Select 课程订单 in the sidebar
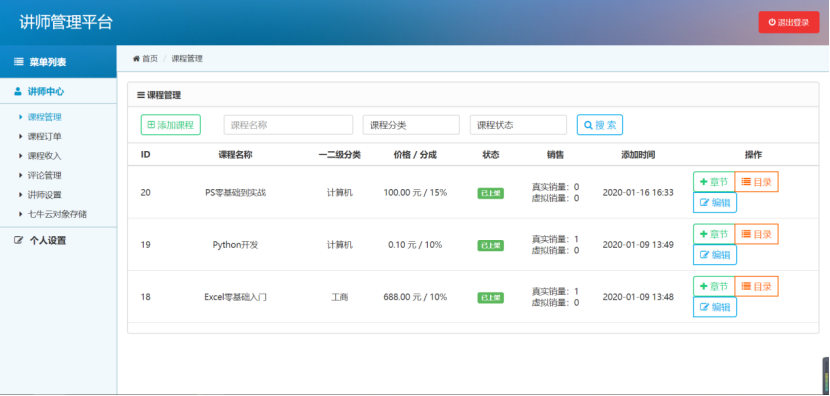 pyautogui.click(x=44, y=137)
